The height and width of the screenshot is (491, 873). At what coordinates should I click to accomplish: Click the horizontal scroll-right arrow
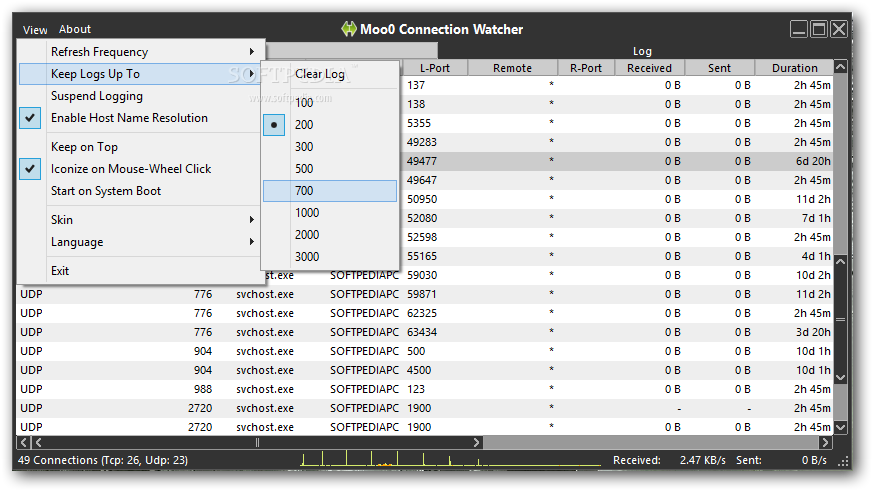(825, 443)
